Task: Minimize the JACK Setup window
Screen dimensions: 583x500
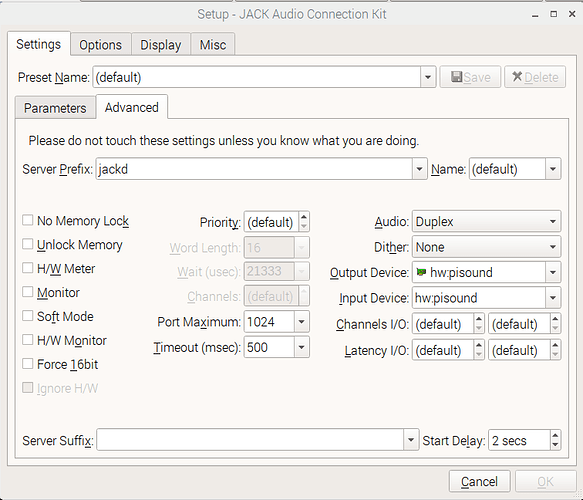Action: [535, 15]
